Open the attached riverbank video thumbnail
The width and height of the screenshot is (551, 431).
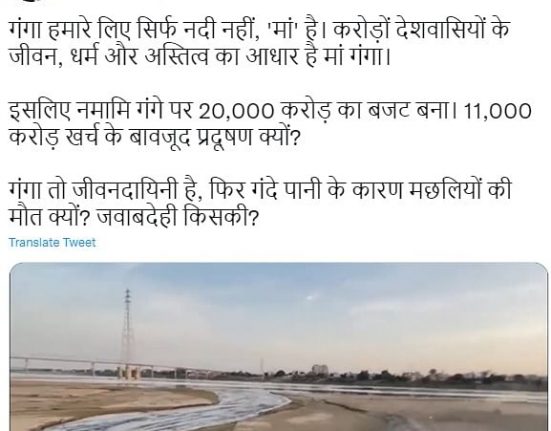[x=279, y=346]
